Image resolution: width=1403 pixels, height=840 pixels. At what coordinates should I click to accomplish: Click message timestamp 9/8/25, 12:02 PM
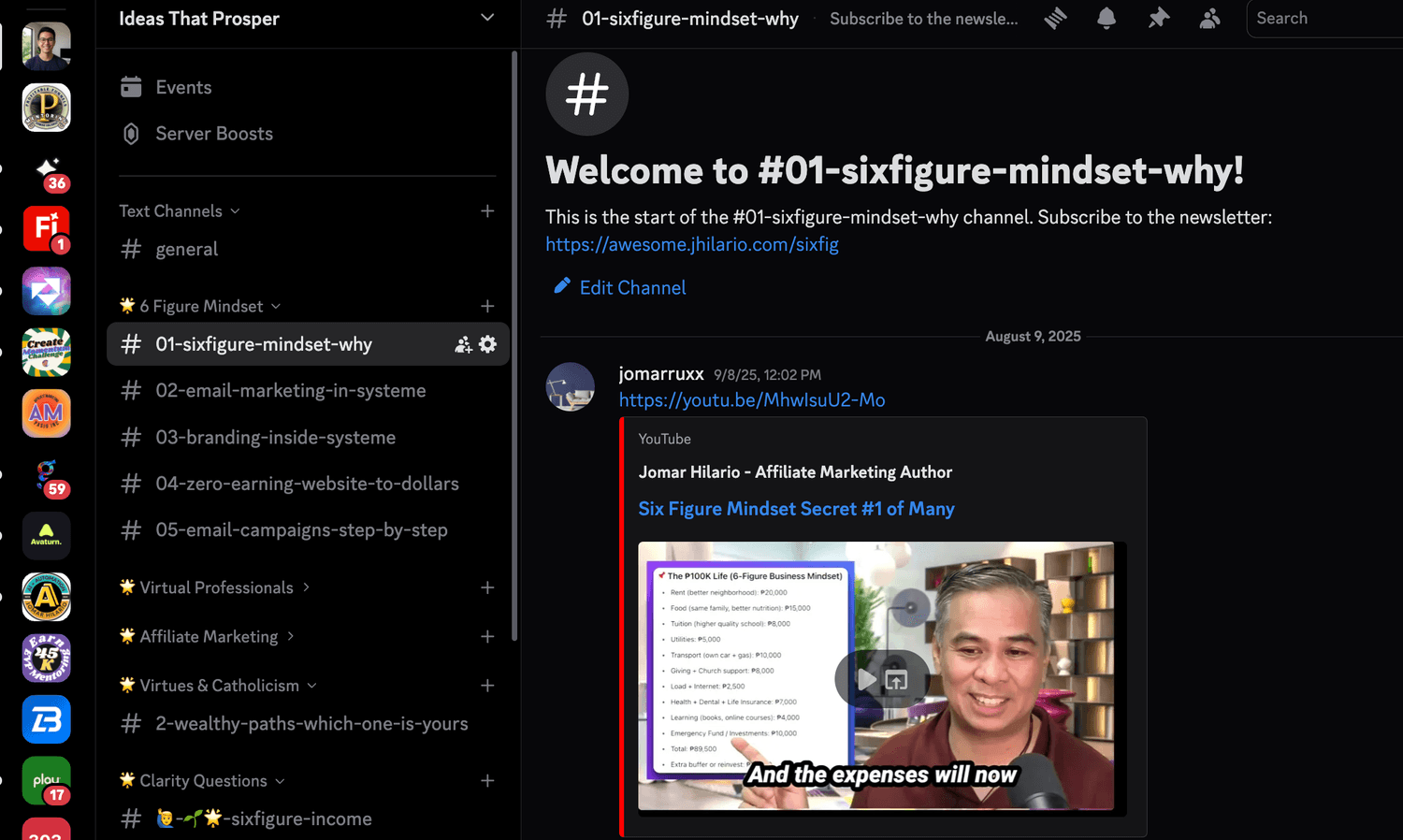(x=767, y=375)
